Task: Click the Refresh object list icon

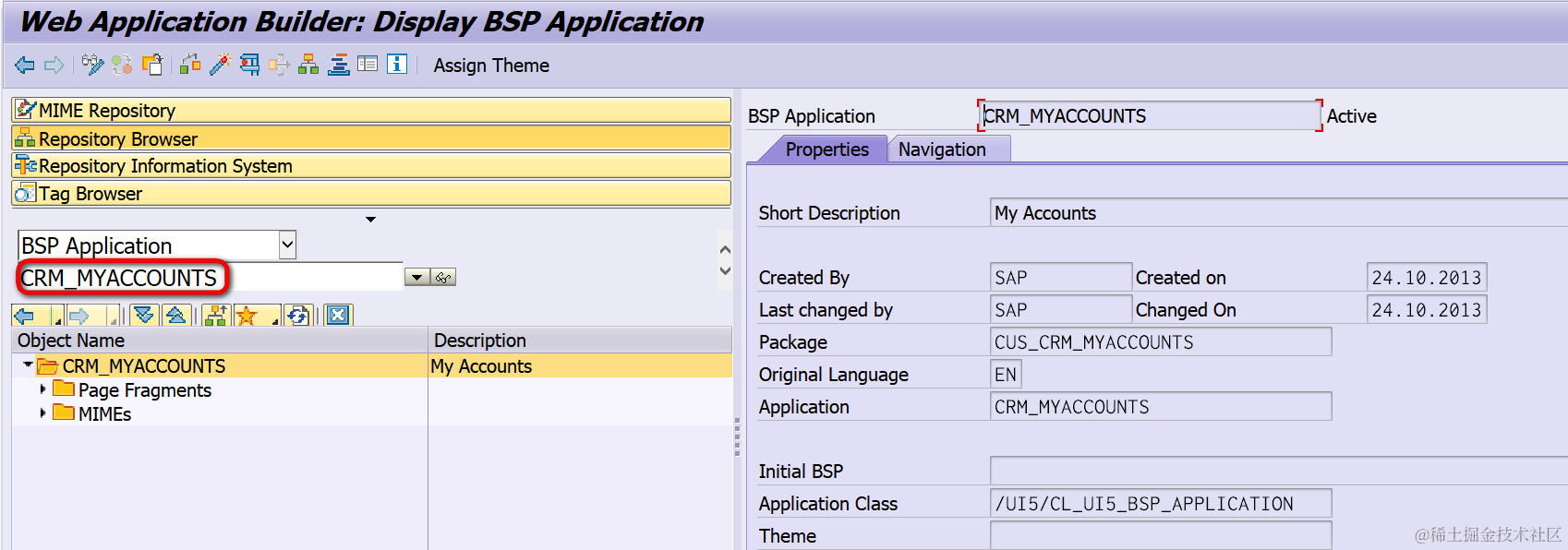Action: click(x=298, y=316)
